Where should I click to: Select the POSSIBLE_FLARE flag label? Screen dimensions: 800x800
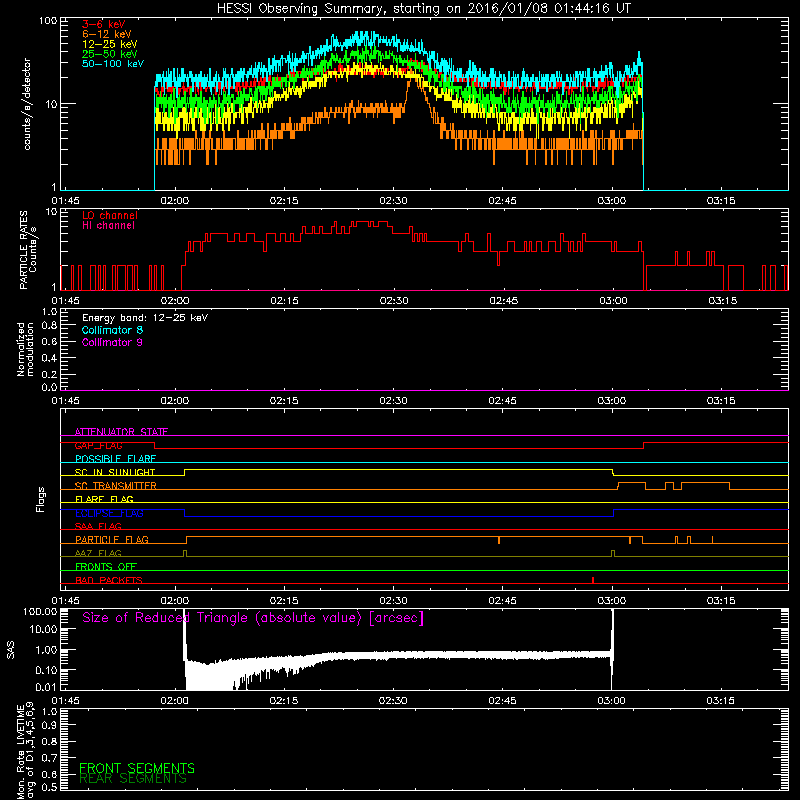pyautogui.click(x=115, y=459)
